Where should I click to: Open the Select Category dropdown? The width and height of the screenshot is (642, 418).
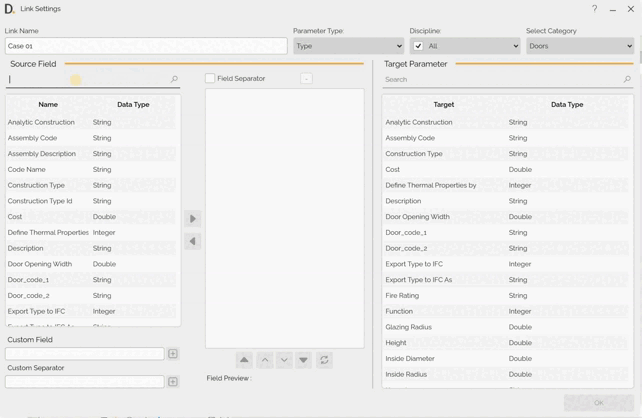pos(580,46)
